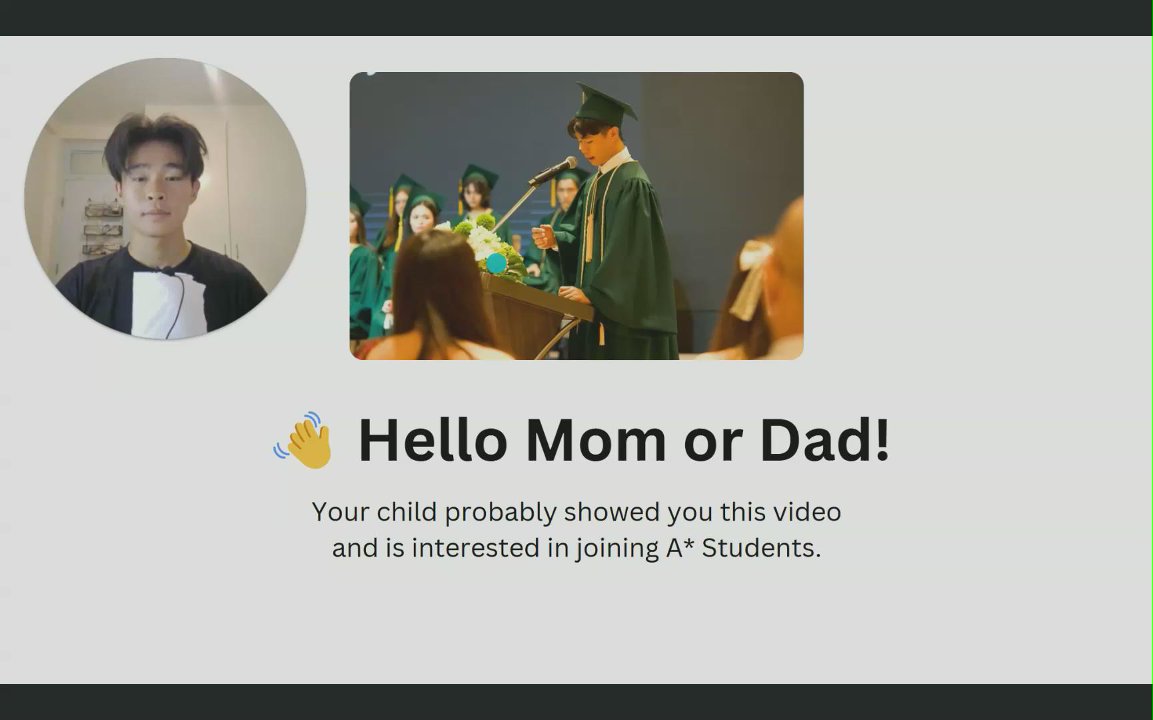Click the "Hello Mom or Dad!" heading

coord(623,440)
